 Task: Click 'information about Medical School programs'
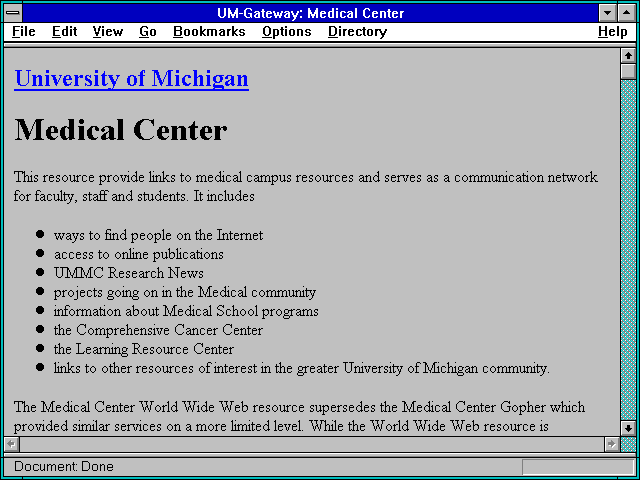coord(186,311)
